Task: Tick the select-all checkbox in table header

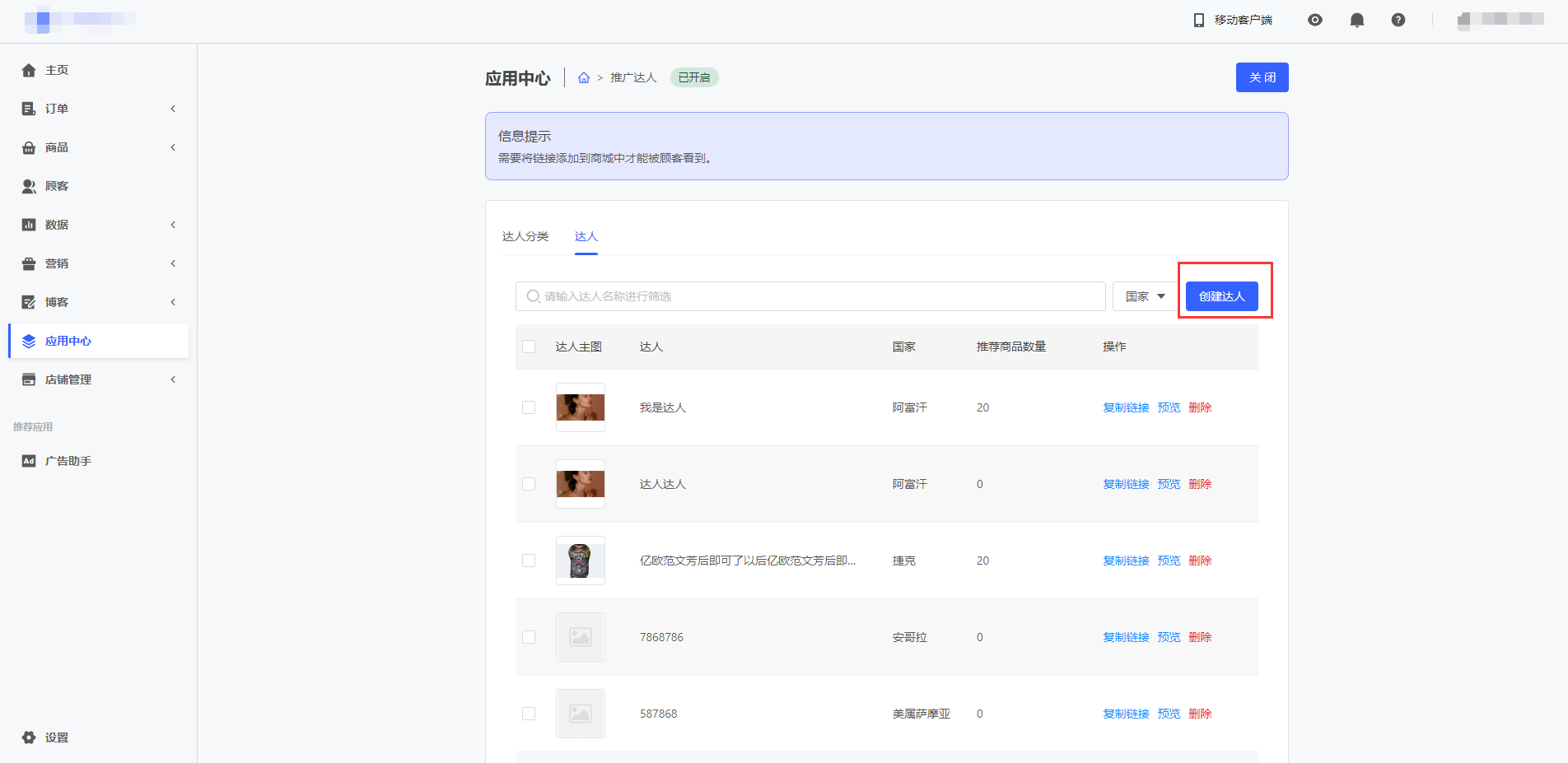Action: pos(529,347)
